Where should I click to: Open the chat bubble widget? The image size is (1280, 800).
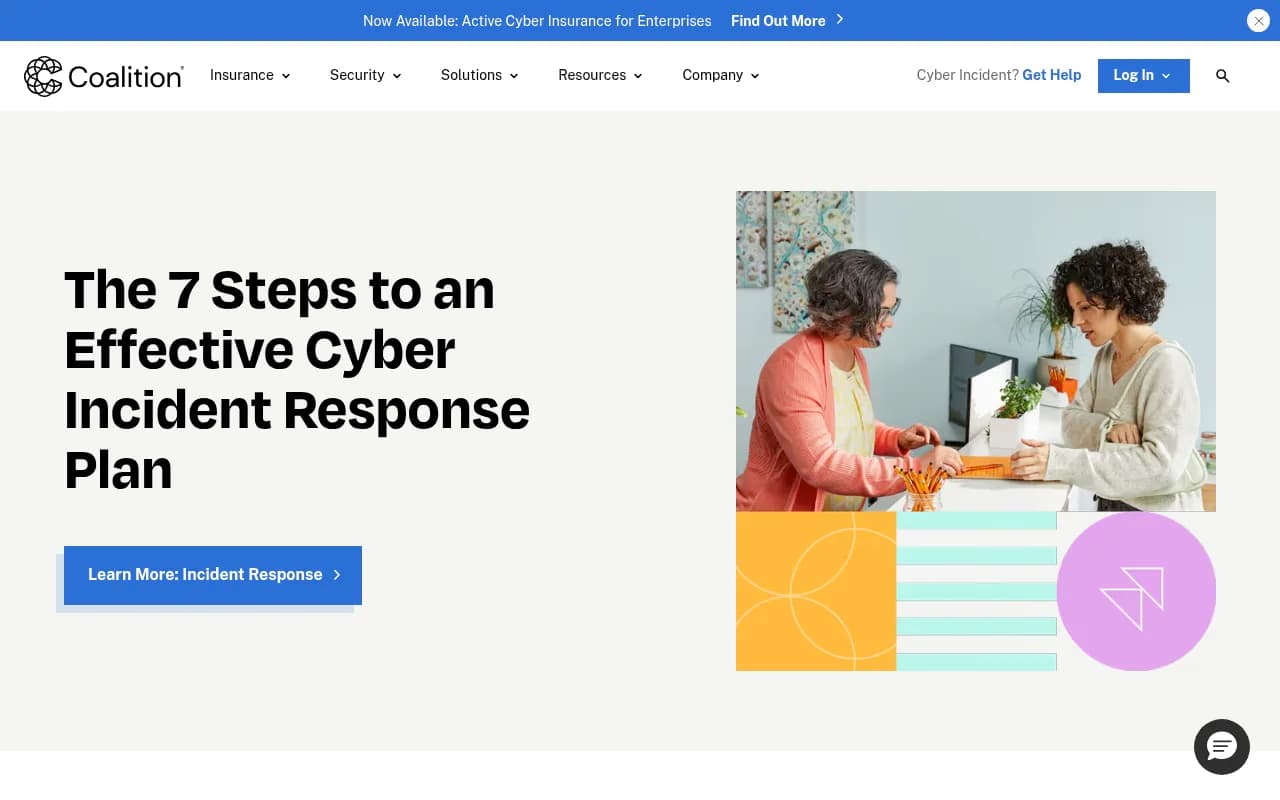coord(1222,746)
